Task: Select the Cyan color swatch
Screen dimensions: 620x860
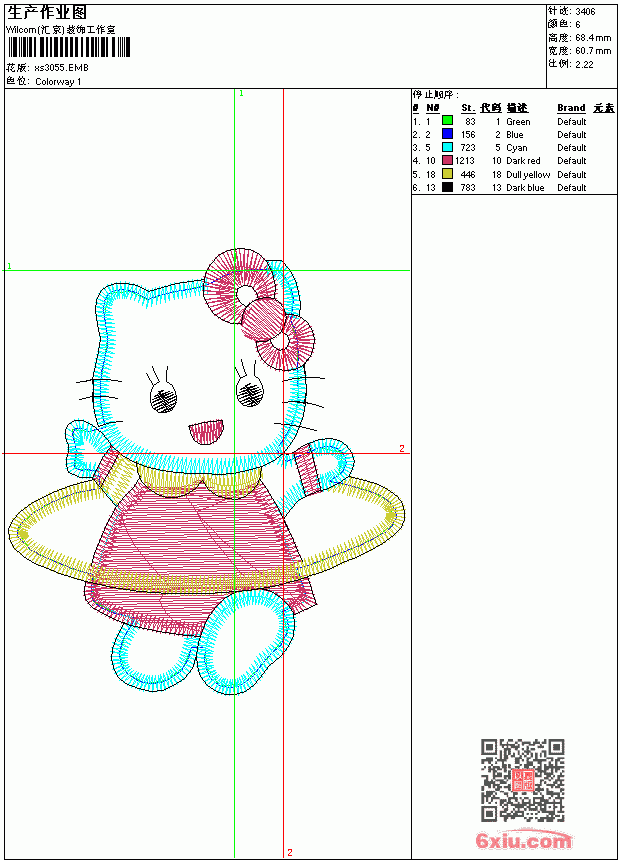Action: tap(447, 147)
